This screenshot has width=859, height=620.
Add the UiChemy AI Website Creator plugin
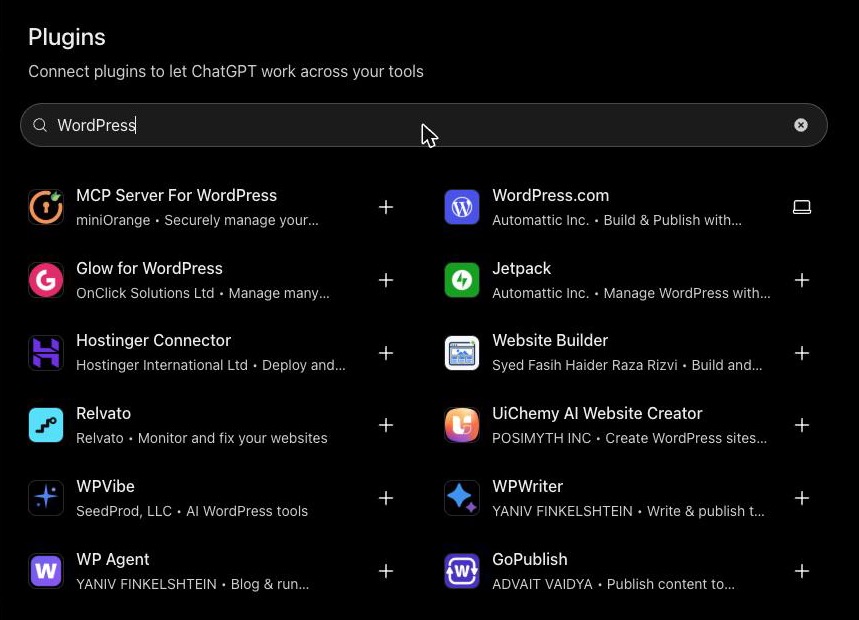[801, 425]
